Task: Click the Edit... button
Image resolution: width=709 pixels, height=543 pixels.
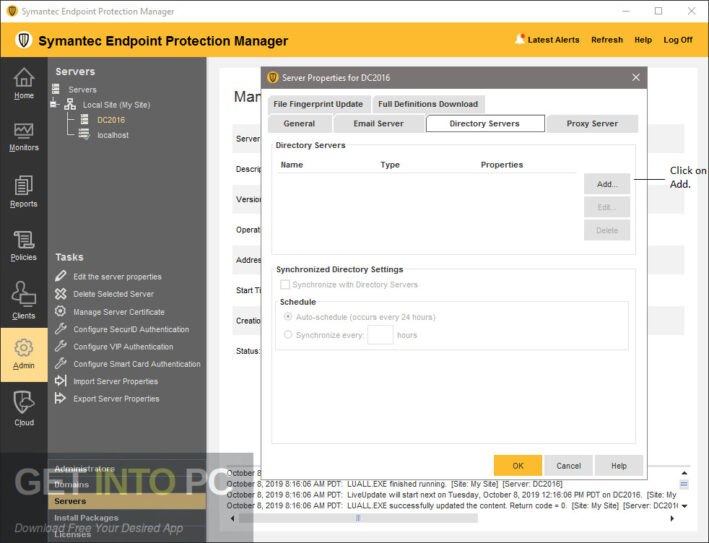Action: (607, 207)
